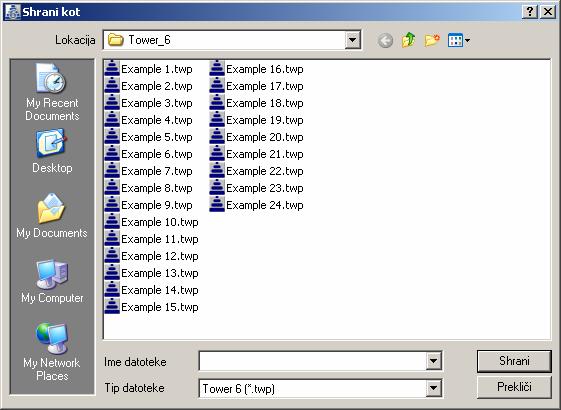Screen dimensions: 561x410
Task: Expand the Ime datoteke dropdown arrow
Action: click(x=433, y=361)
